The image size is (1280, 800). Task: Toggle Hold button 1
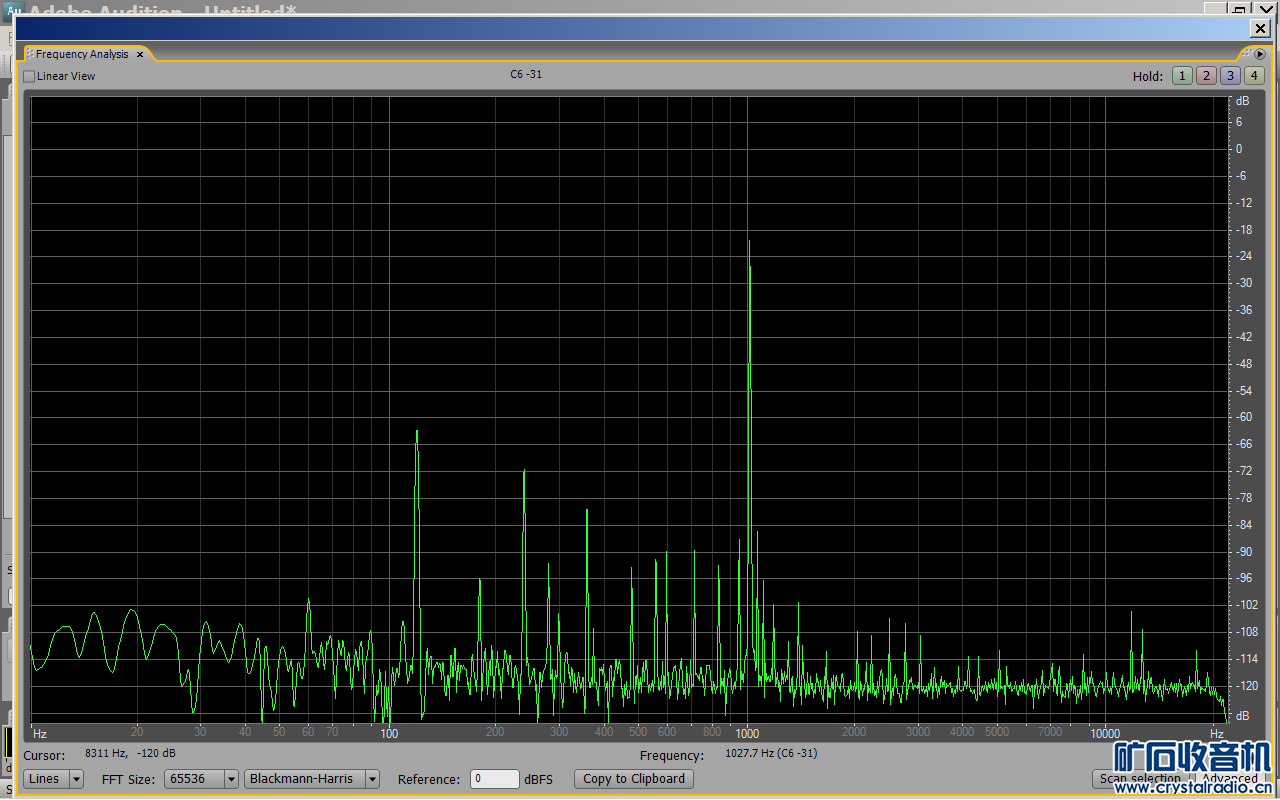click(x=1182, y=76)
